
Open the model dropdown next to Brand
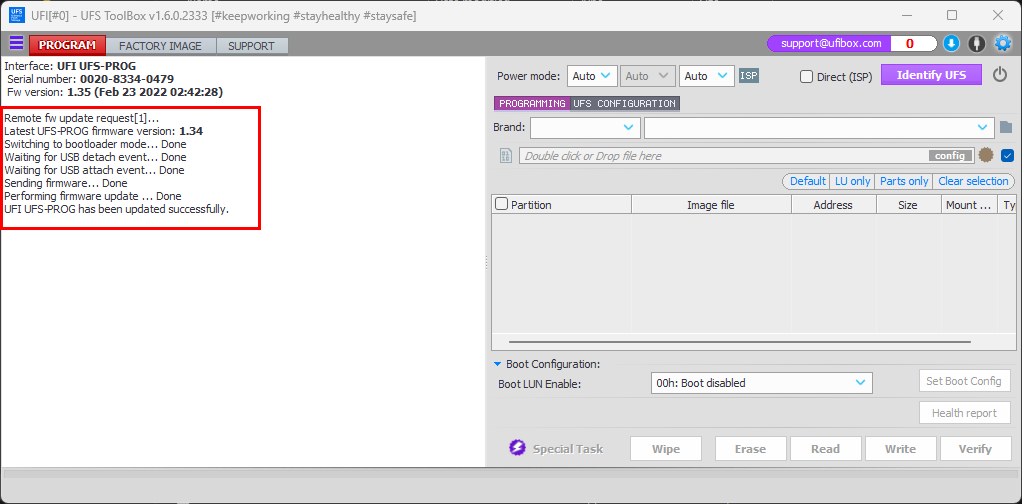pyautogui.click(x=819, y=127)
